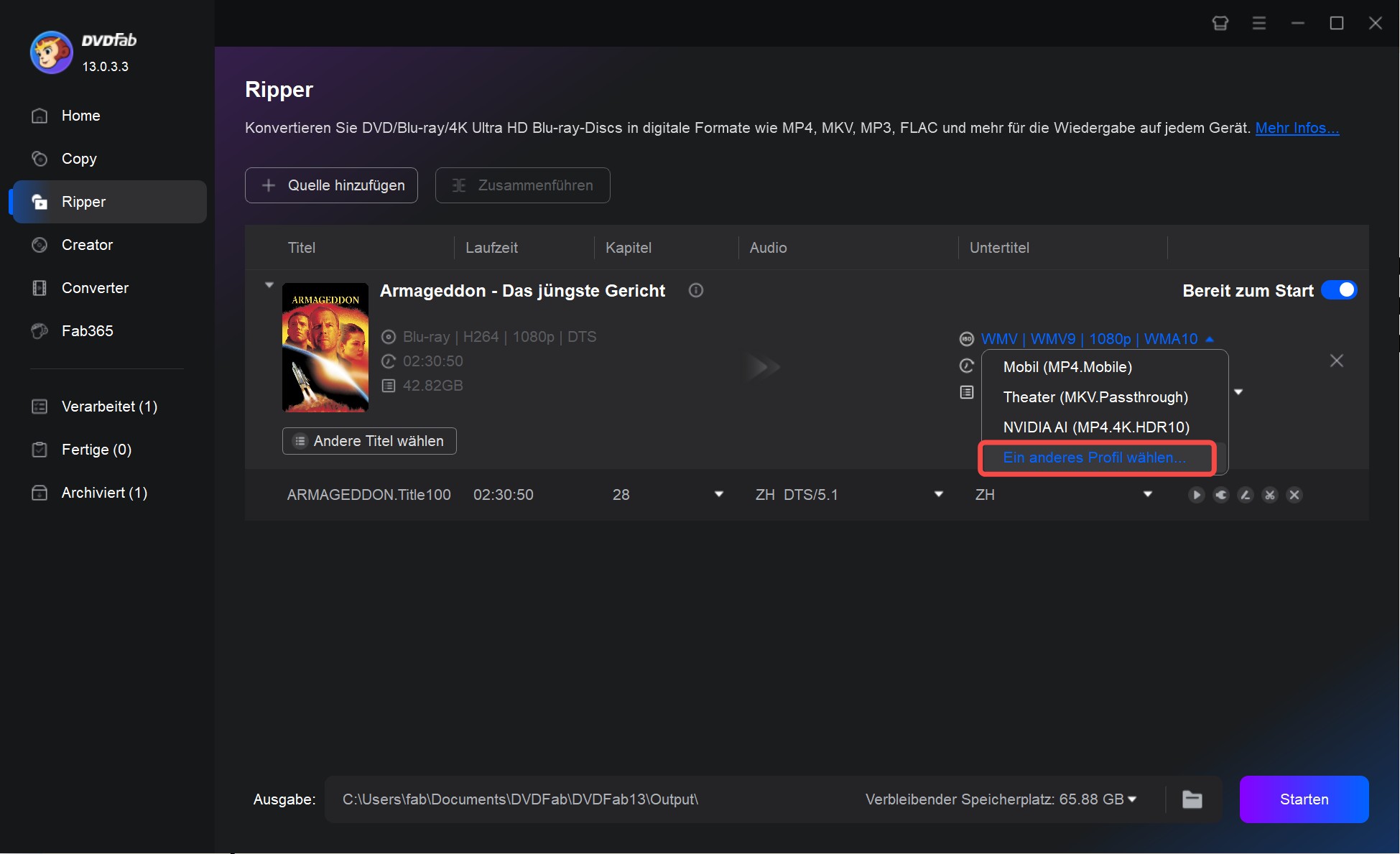Click the Untertitel column header
The height and width of the screenshot is (854, 1400).
999,248
